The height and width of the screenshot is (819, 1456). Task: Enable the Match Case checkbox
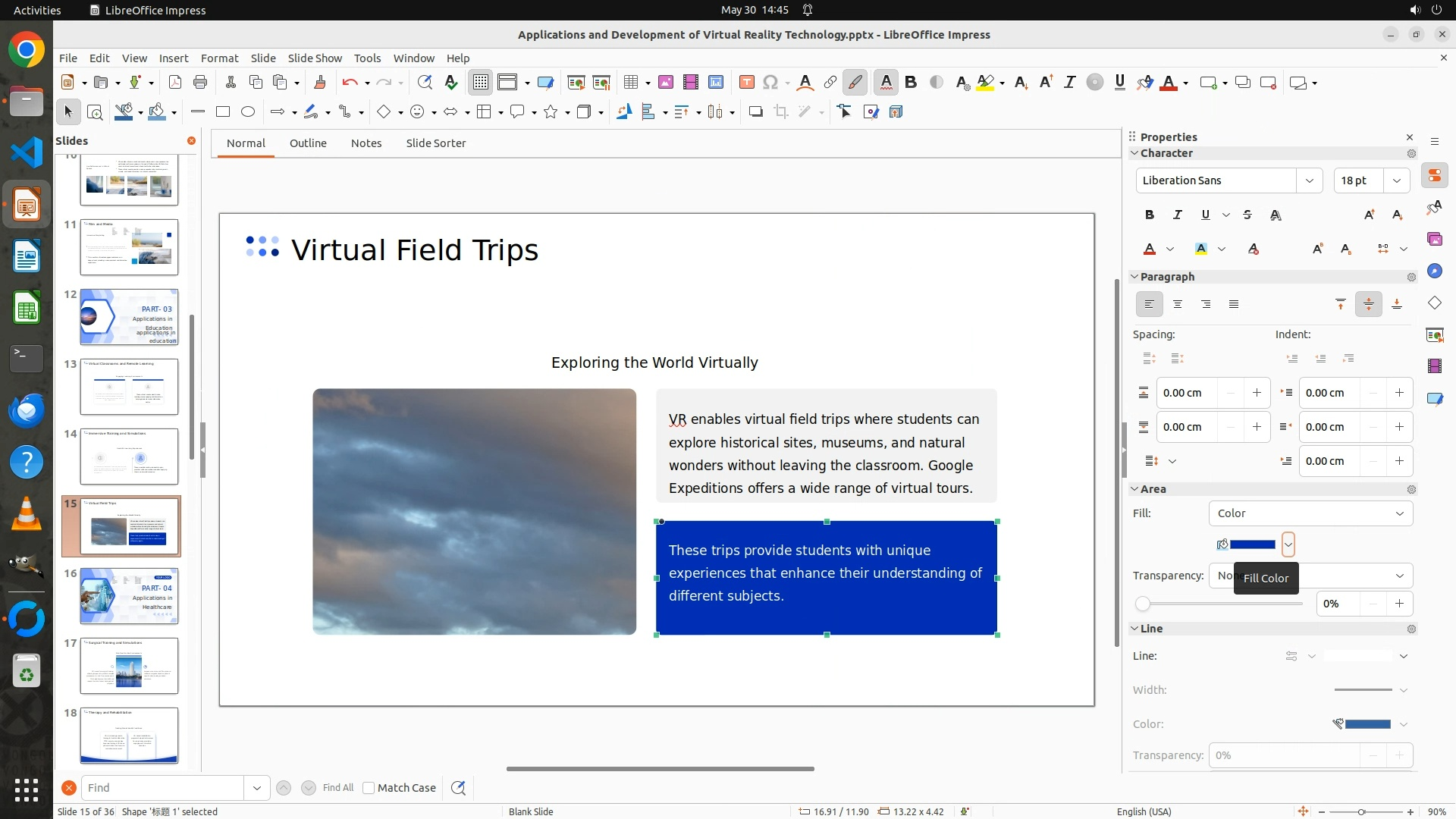369,788
